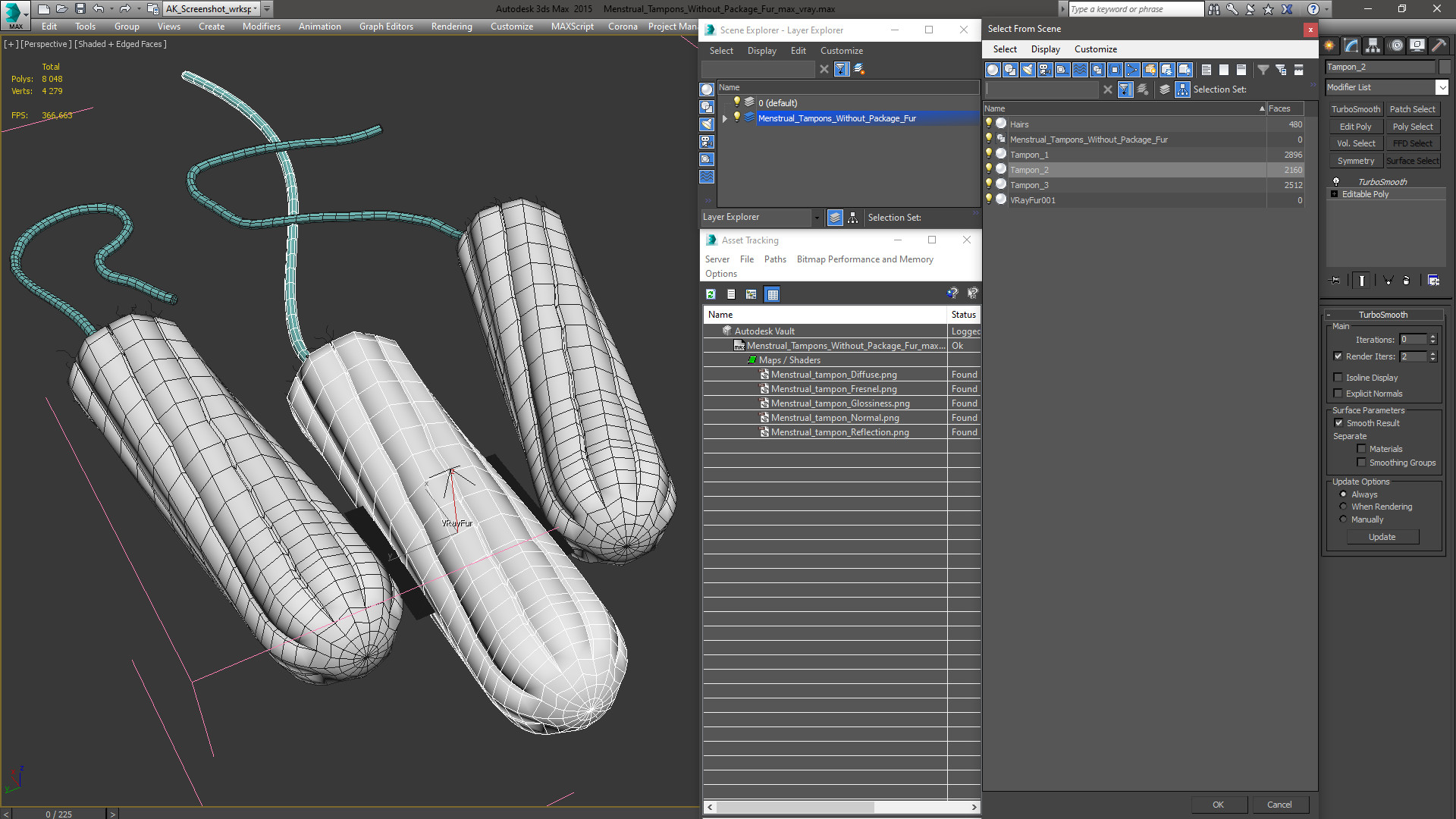Click the Configure Modifier Sets icon
The image size is (1456, 819).
pyautogui.click(x=1433, y=281)
